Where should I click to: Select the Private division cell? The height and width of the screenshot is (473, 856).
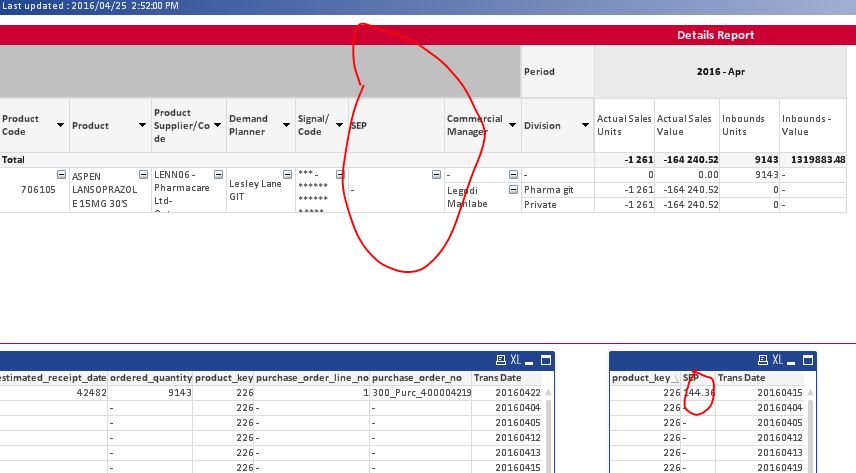click(x=557, y=205)
